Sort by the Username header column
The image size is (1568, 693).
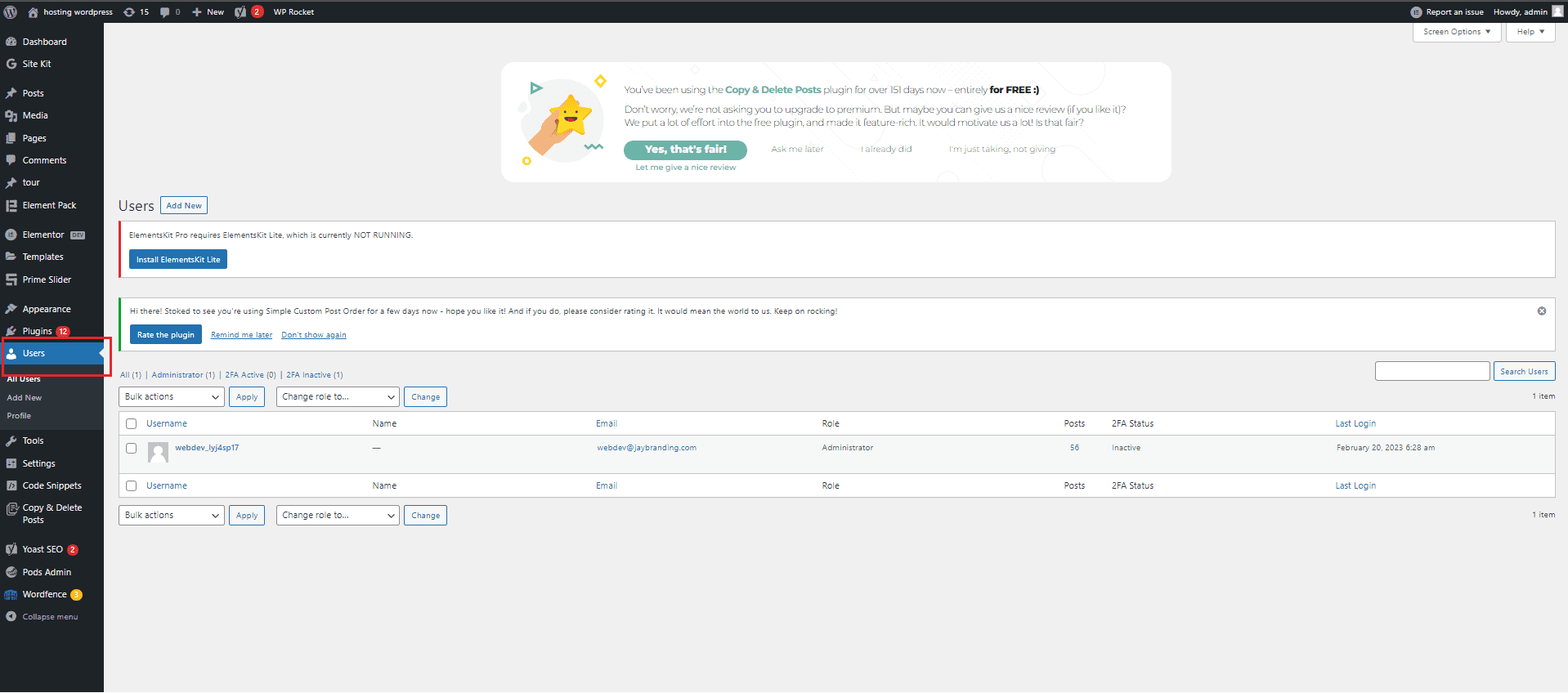pyautogui.click(x=167, y=423)
